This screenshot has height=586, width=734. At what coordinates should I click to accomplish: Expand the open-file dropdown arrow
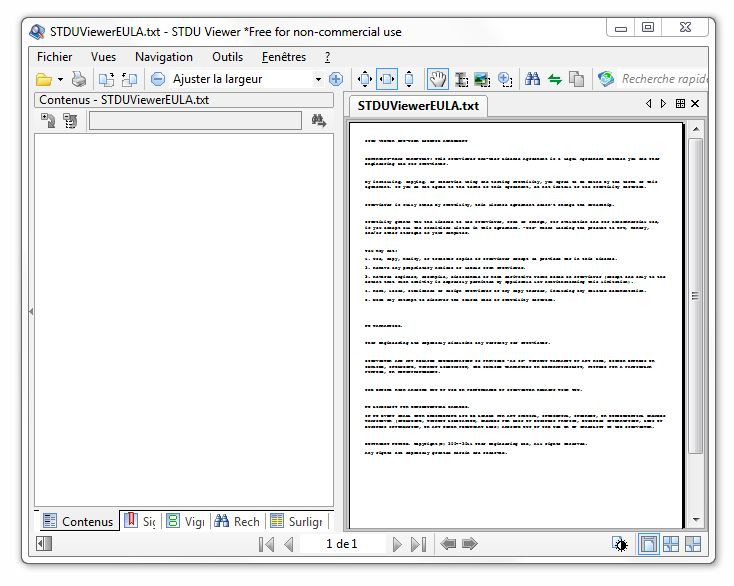click(x=60, y=79)
